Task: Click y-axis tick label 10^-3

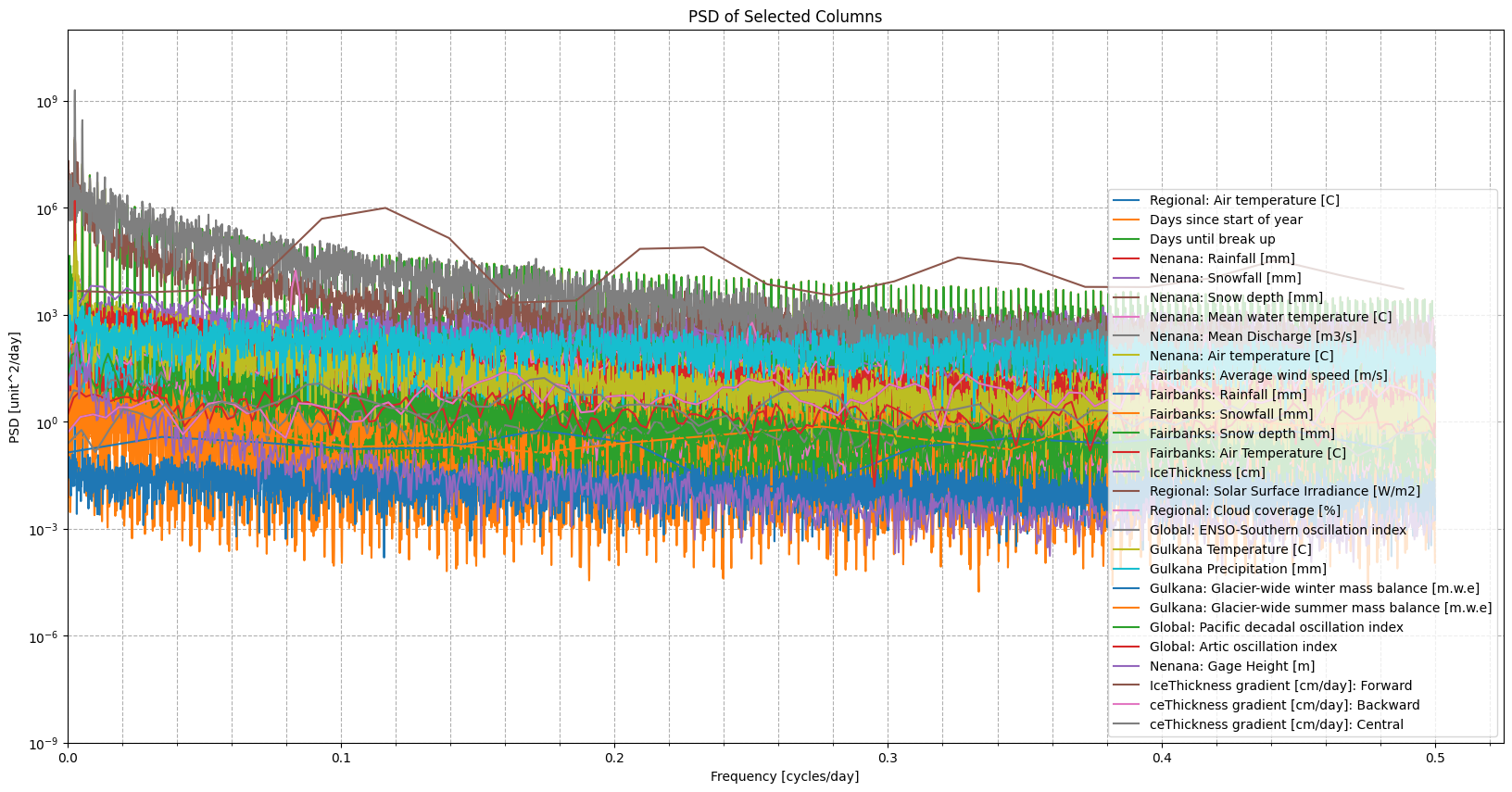Action: 46,529
